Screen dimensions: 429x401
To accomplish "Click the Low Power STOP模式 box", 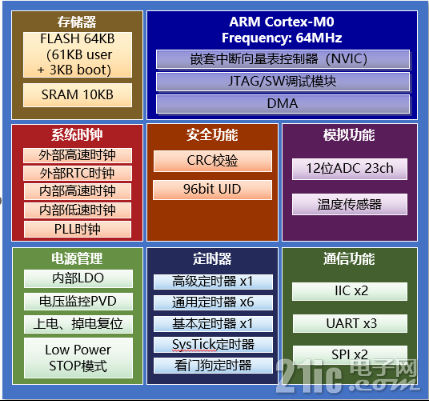I will pyautogui.click(x=78, y=358).
